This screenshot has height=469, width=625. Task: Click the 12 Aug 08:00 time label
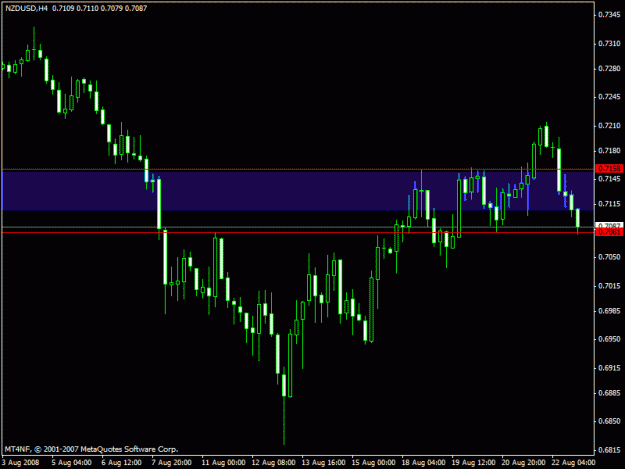pyautogui.click(x=273, y=462)
